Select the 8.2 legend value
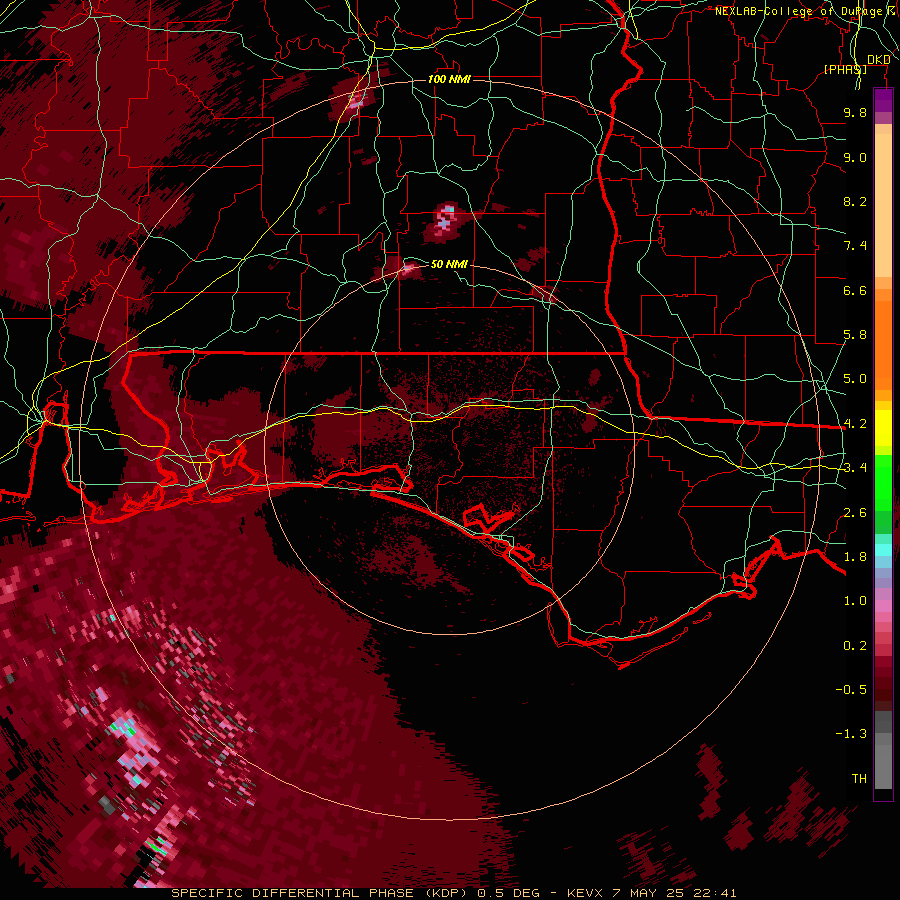Viewport: 900px width, 900px height. tap(855, 201)
